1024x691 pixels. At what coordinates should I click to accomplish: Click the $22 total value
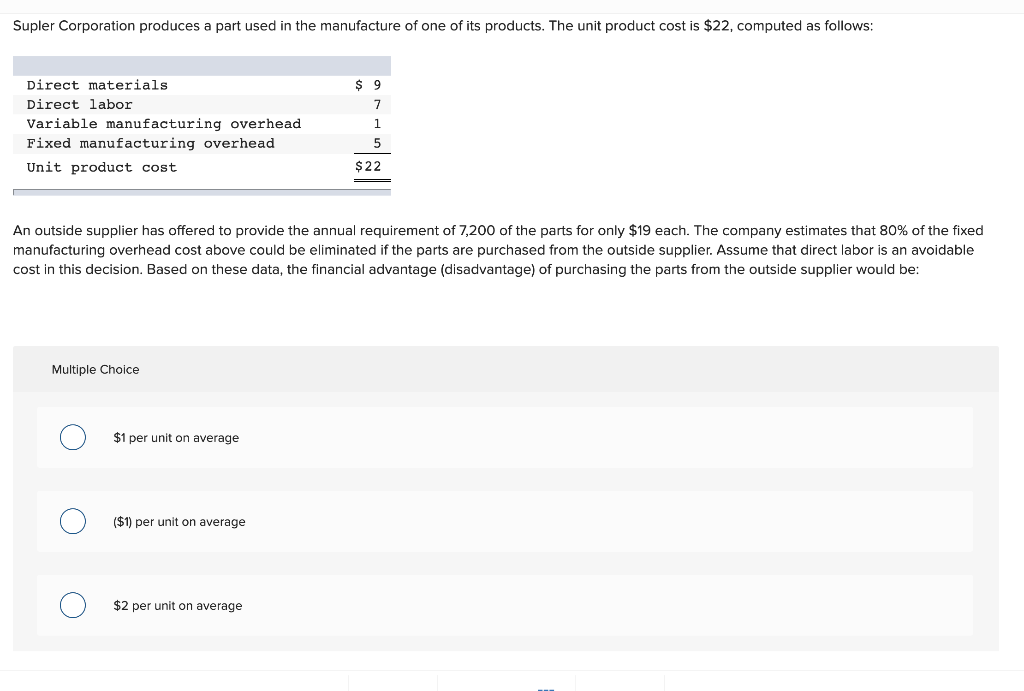tap(367, 167)
